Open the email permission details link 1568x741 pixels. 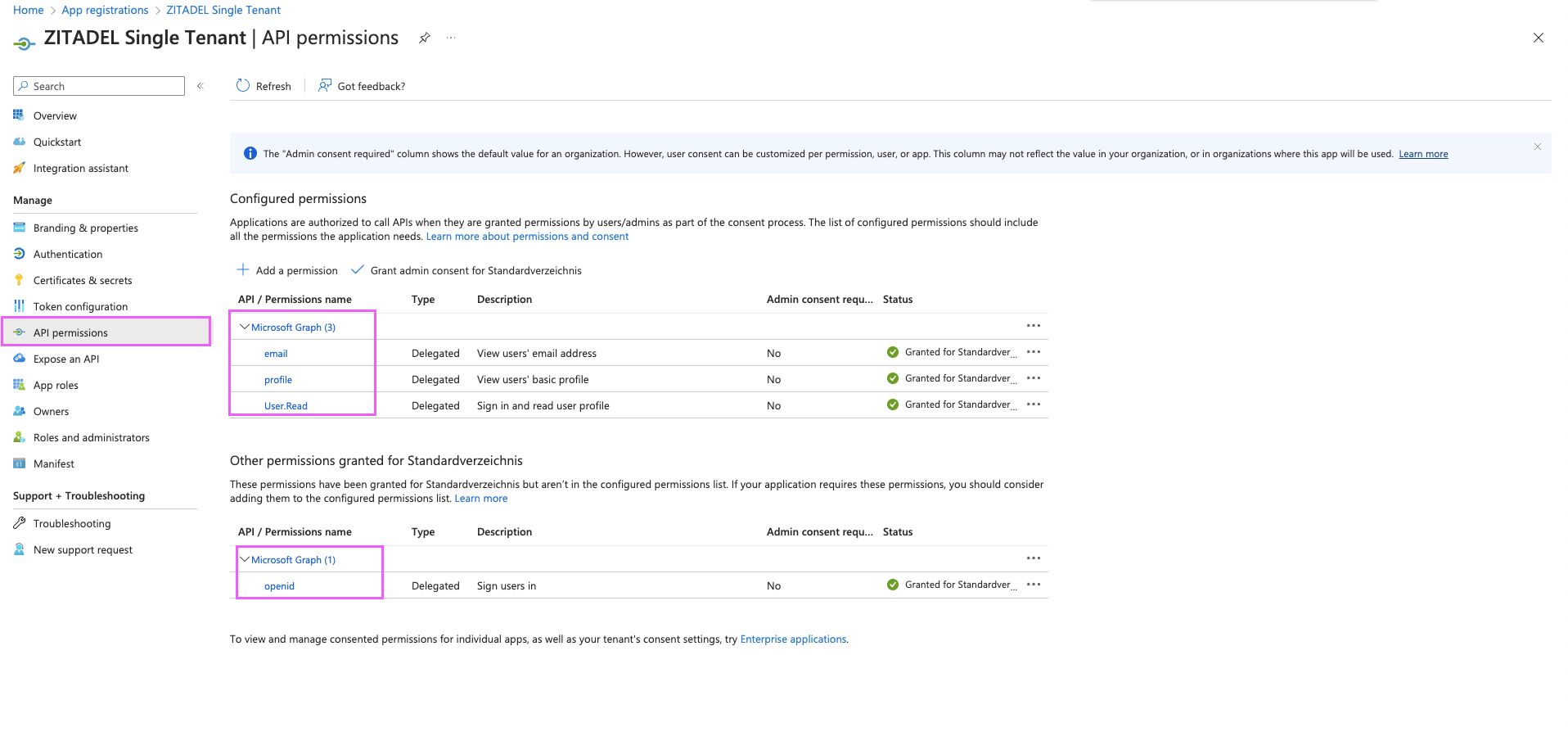(276, 353)
